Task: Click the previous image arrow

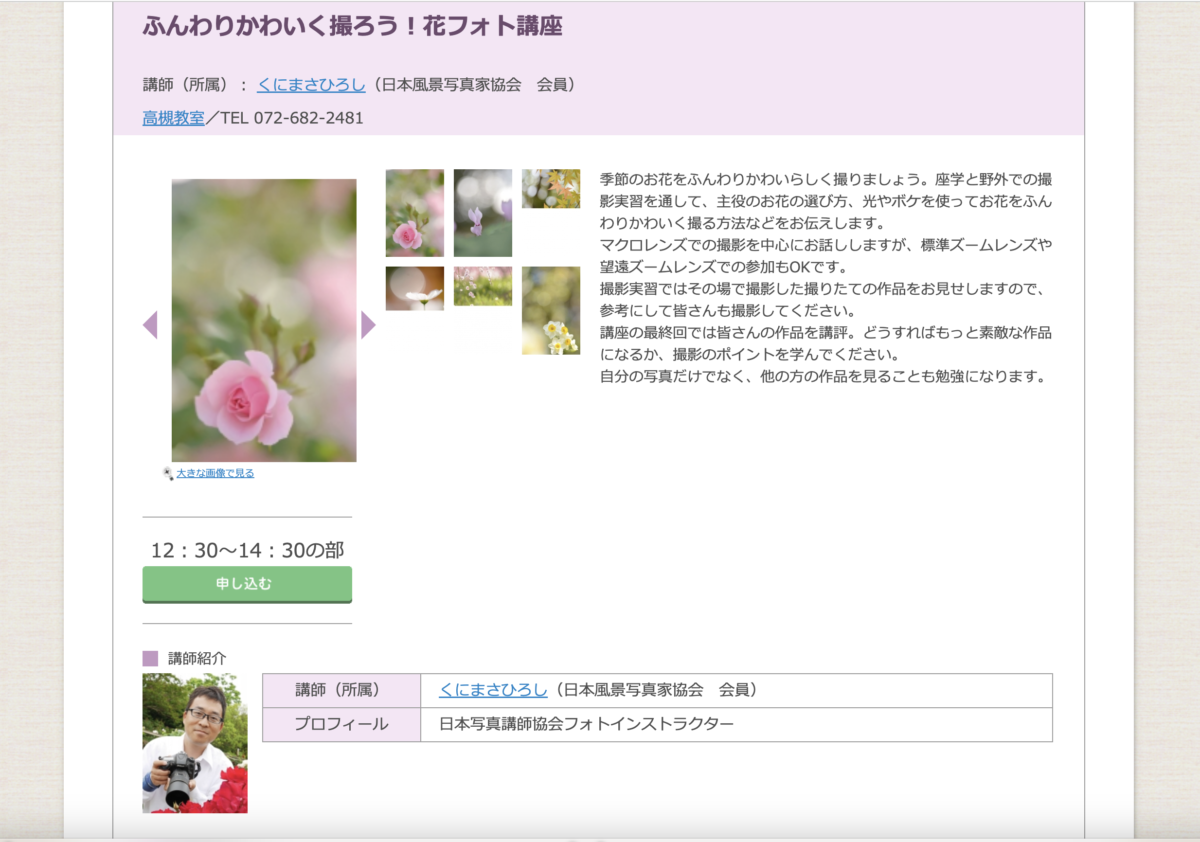Action: pyautogui.click(x=150, y=325)
